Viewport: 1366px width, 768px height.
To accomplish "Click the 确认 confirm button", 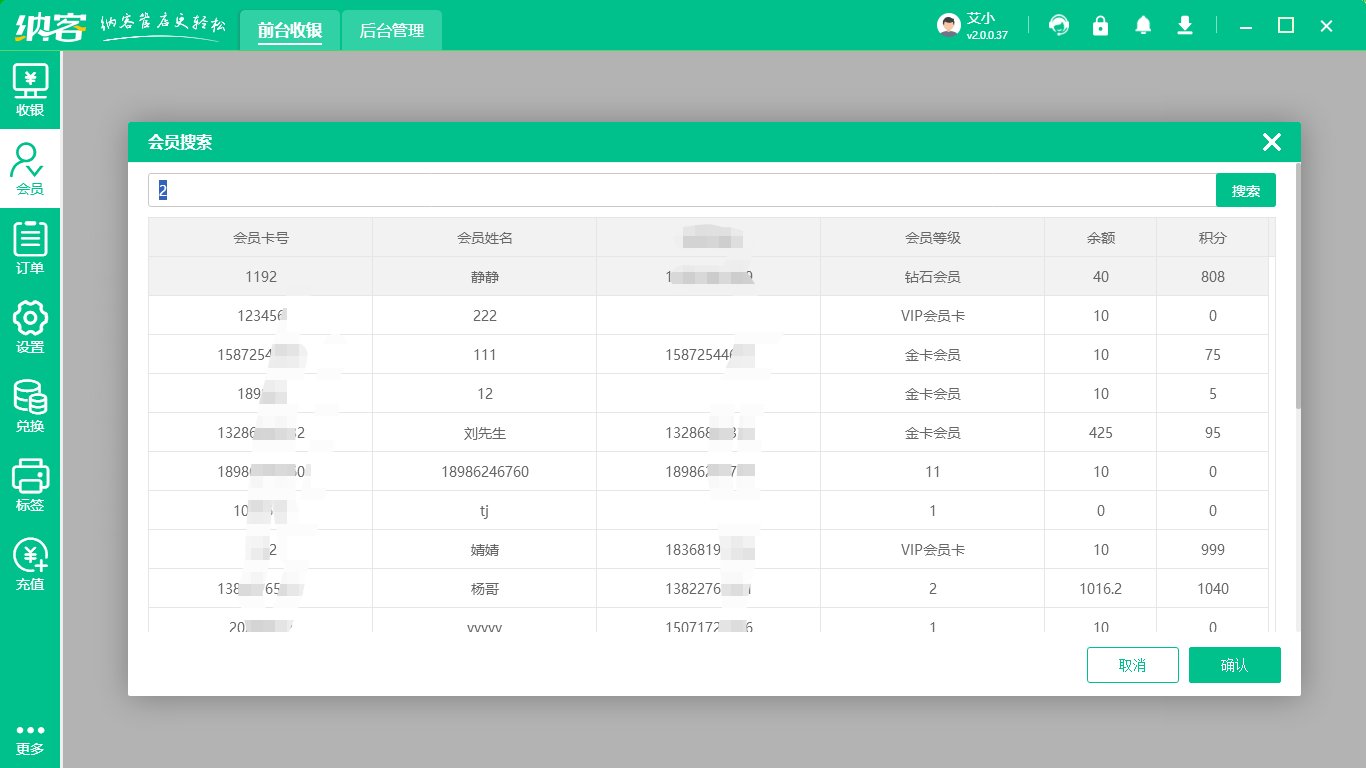I will click(1234, 665).
